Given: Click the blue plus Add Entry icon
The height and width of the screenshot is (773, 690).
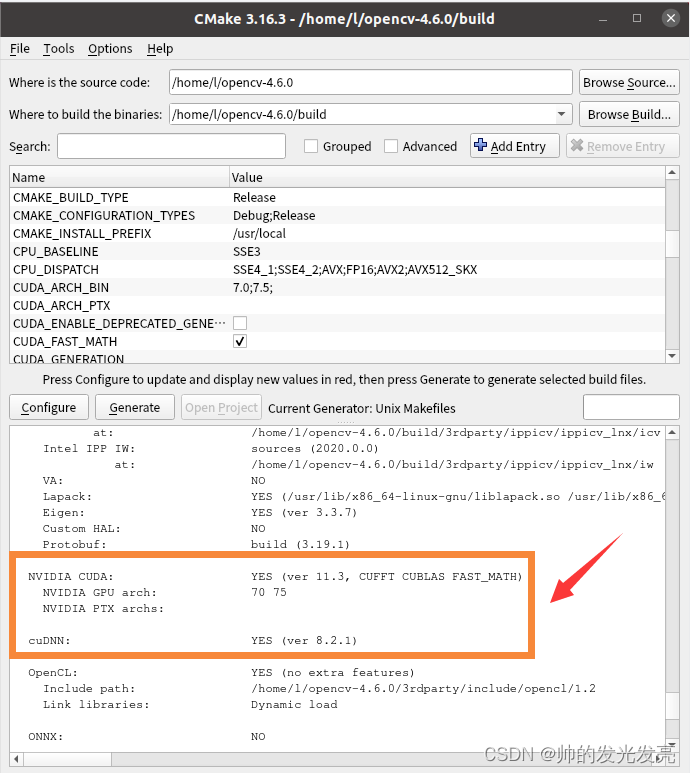Looking at the screenshot, I should 480,145.
